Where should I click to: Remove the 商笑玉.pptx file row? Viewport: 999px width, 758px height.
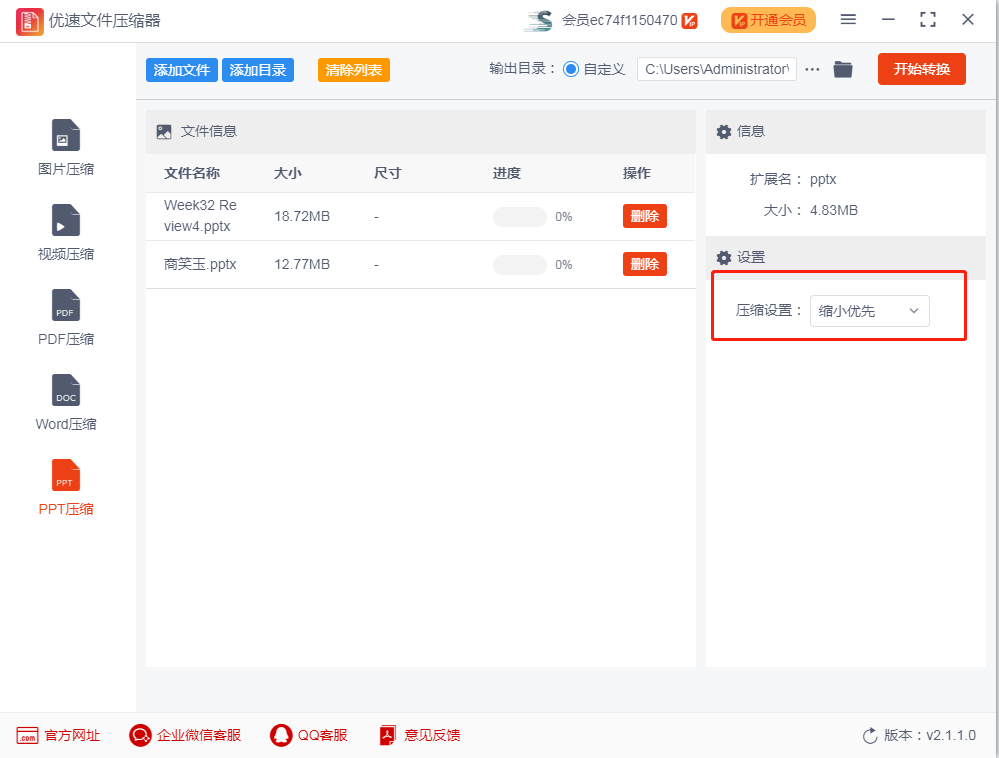click(x=644, y=264)
